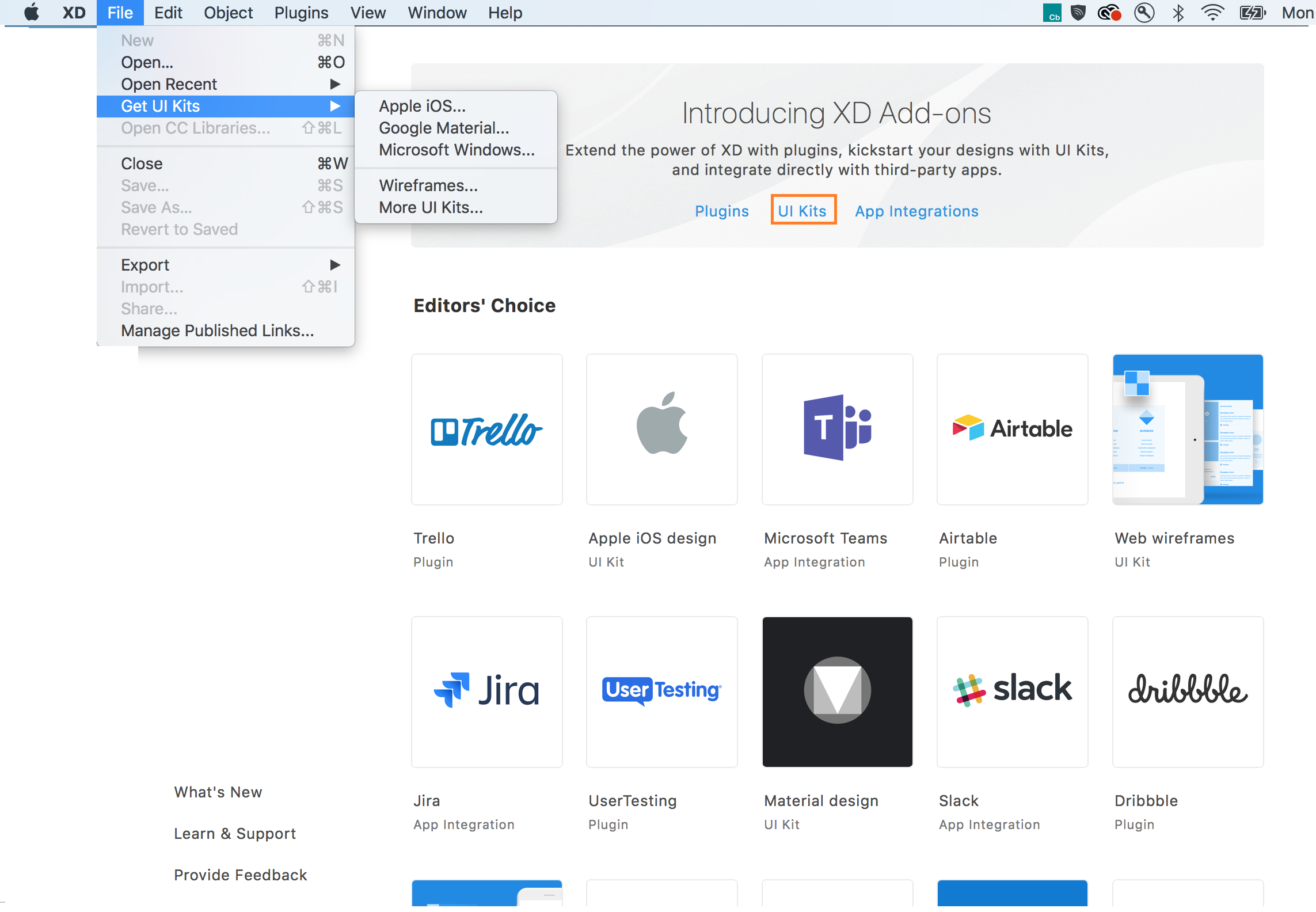Select Wireframes... from submenu
The image size is (1316, 912).
point(456,185)
